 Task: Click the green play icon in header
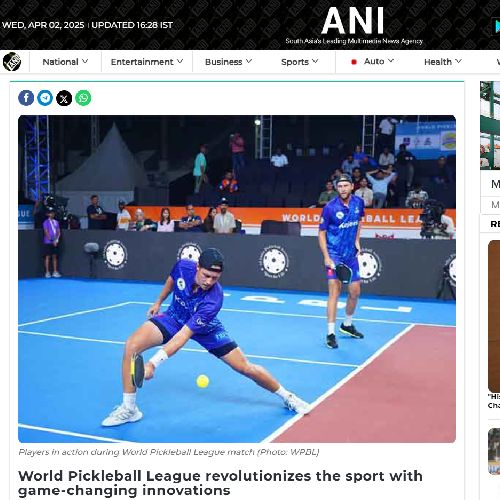[497, 26]
